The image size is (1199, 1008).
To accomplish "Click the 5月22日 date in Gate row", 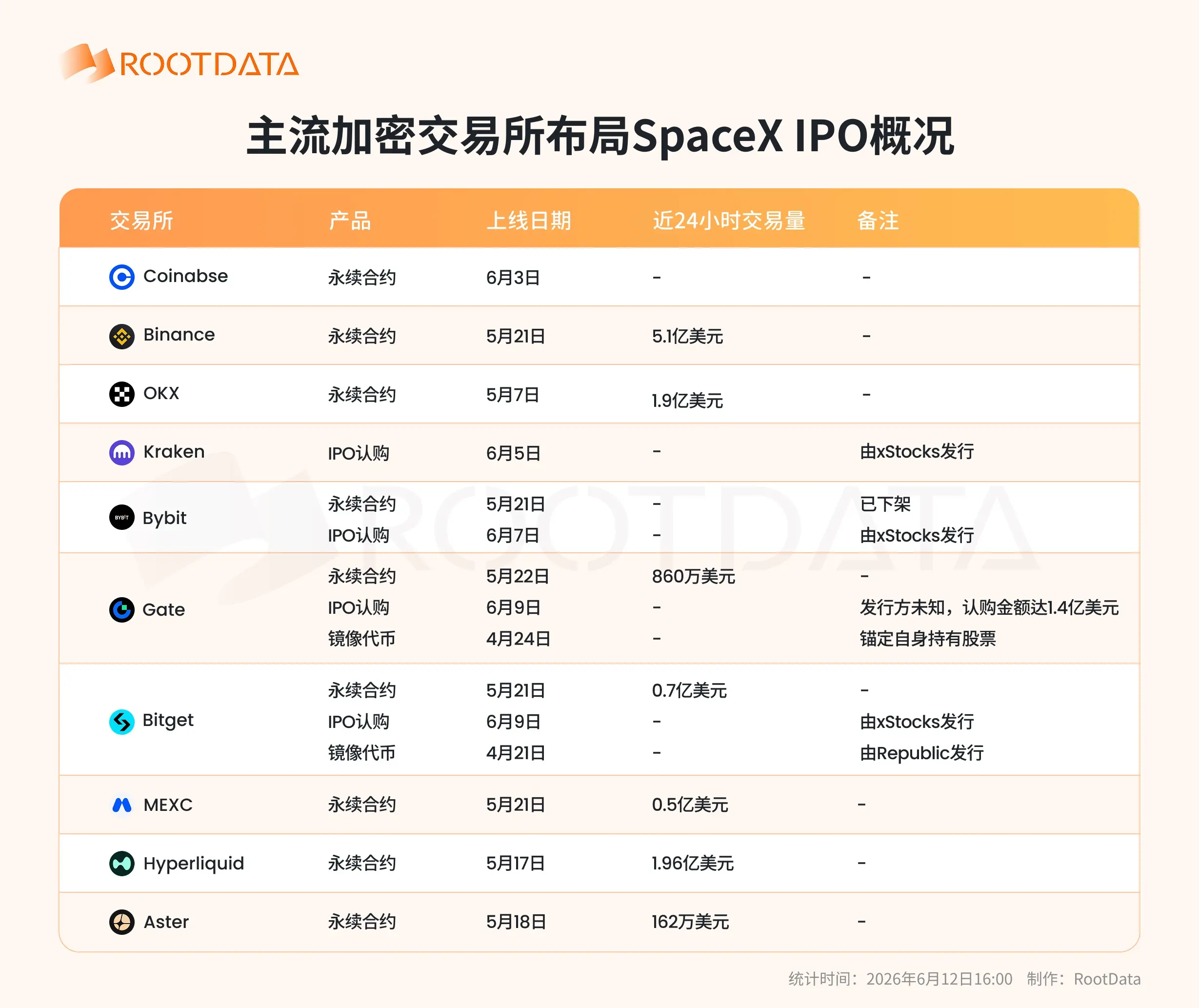I will [x=518, y=577].
